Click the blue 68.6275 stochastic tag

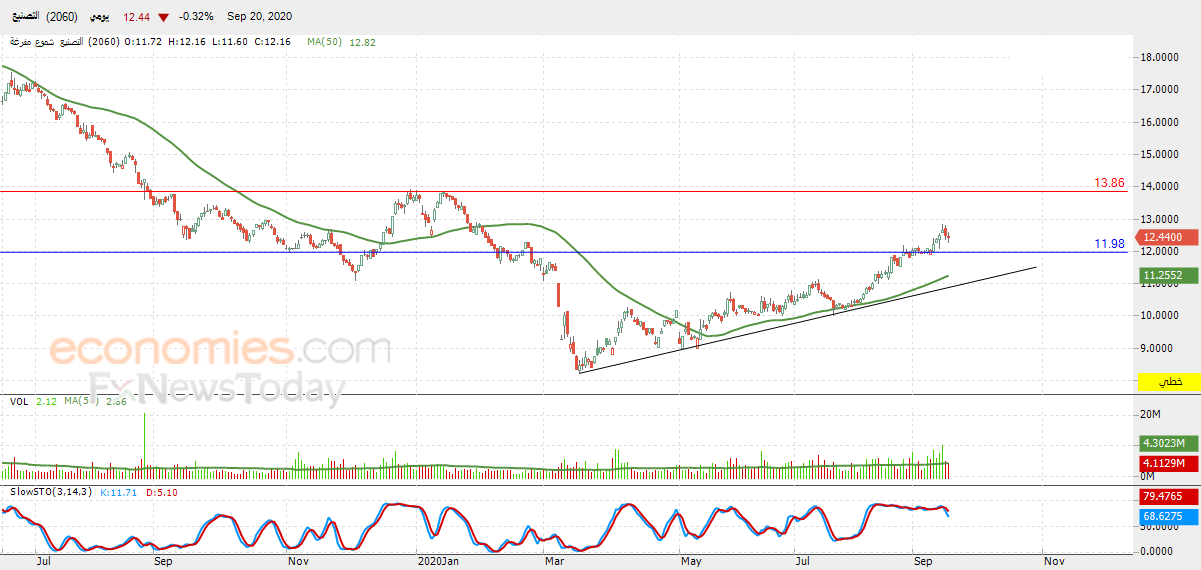coord(1161,516)
